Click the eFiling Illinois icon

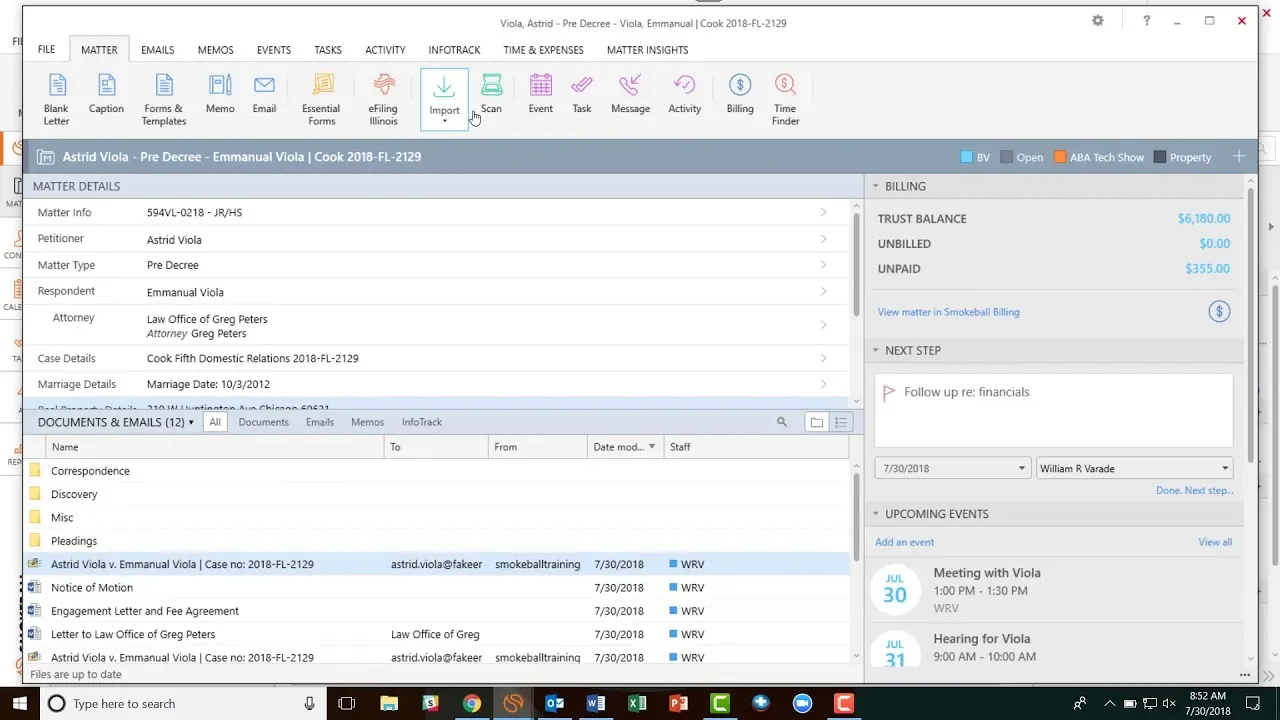coord(383,95)
